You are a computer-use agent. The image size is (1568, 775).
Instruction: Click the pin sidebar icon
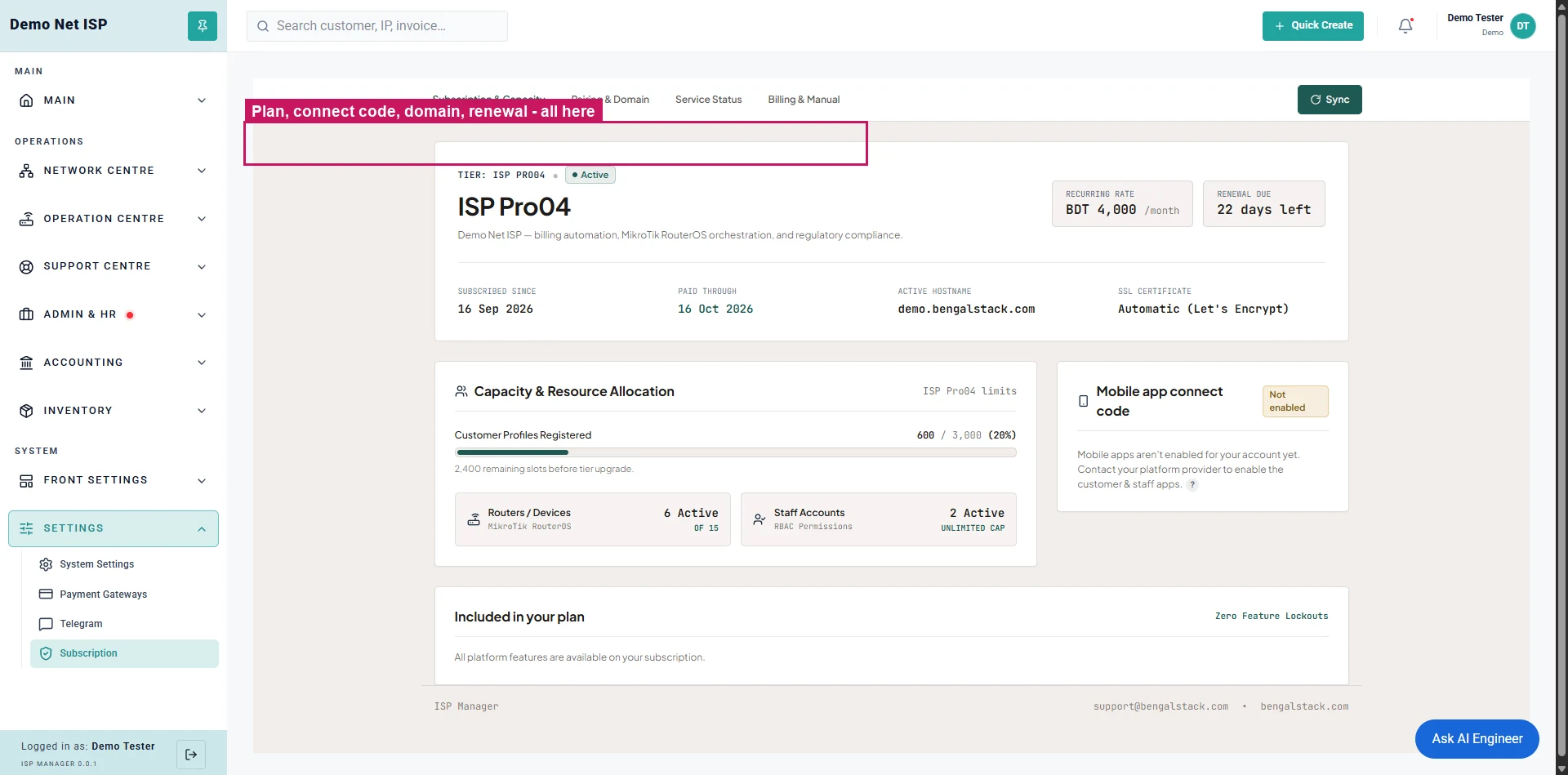click(x=203, y=25)
